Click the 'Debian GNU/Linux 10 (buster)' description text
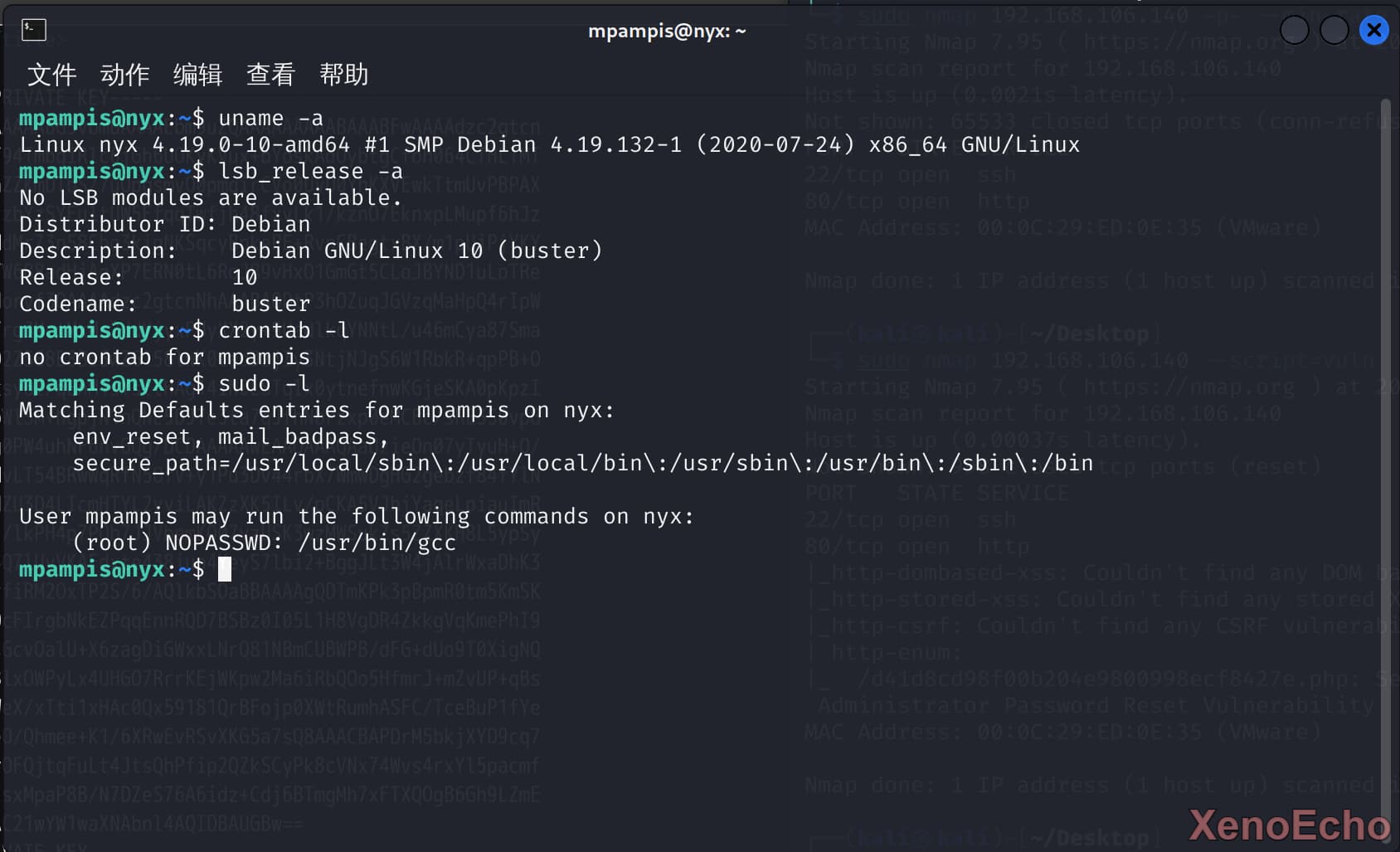This screenshot has height=852, width=1400. [417, 251]
